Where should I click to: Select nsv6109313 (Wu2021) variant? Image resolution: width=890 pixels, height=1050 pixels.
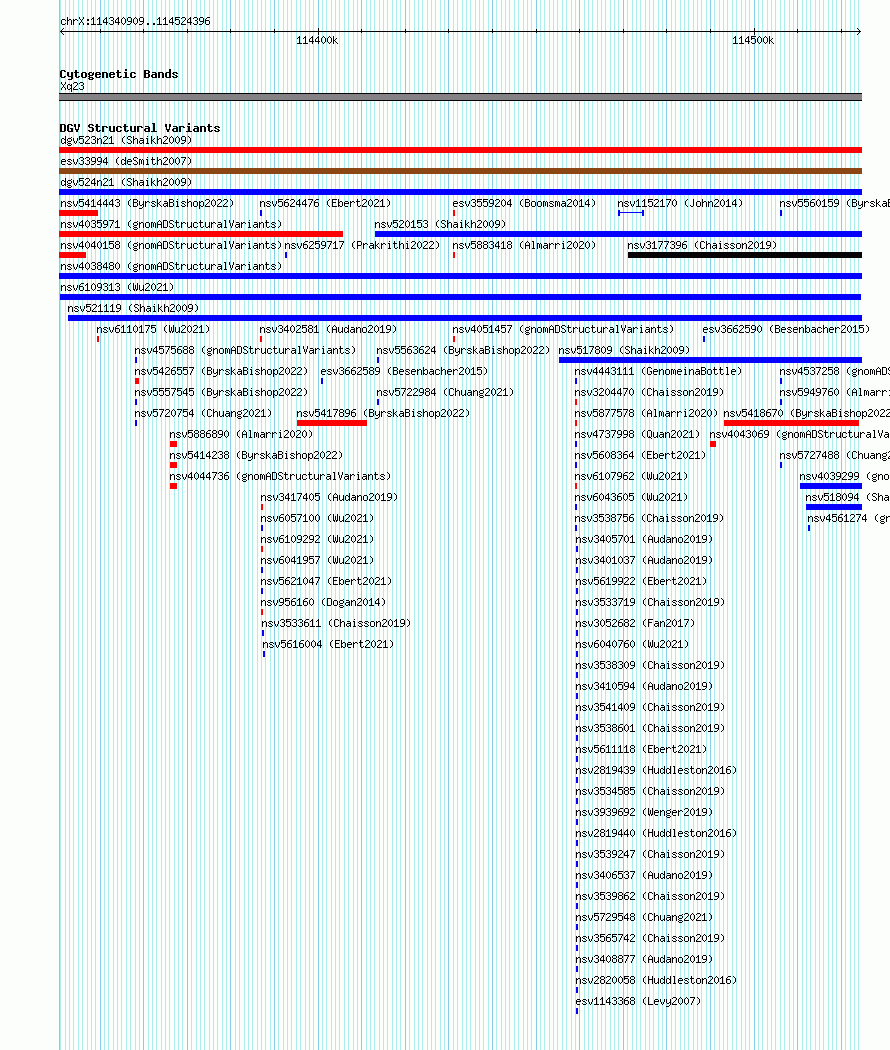pos(117,287)
